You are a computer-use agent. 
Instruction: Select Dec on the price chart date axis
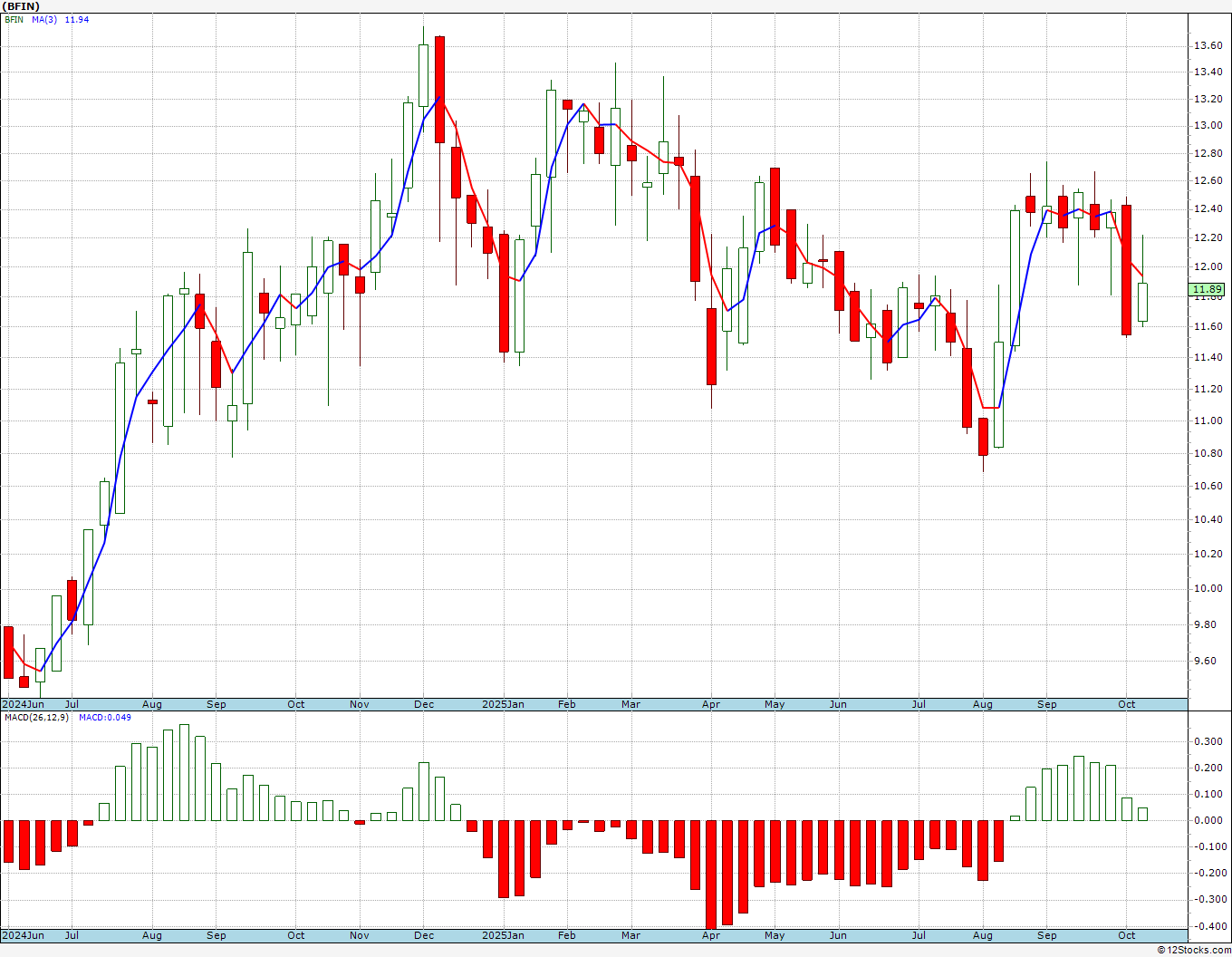424,704
